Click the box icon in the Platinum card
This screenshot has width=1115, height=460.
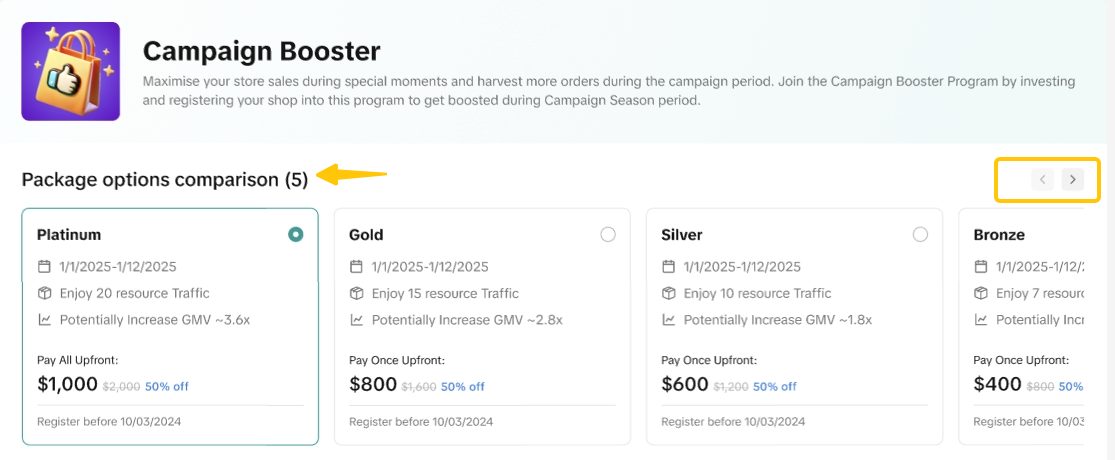pyautogui.click(x=44, y=294)
